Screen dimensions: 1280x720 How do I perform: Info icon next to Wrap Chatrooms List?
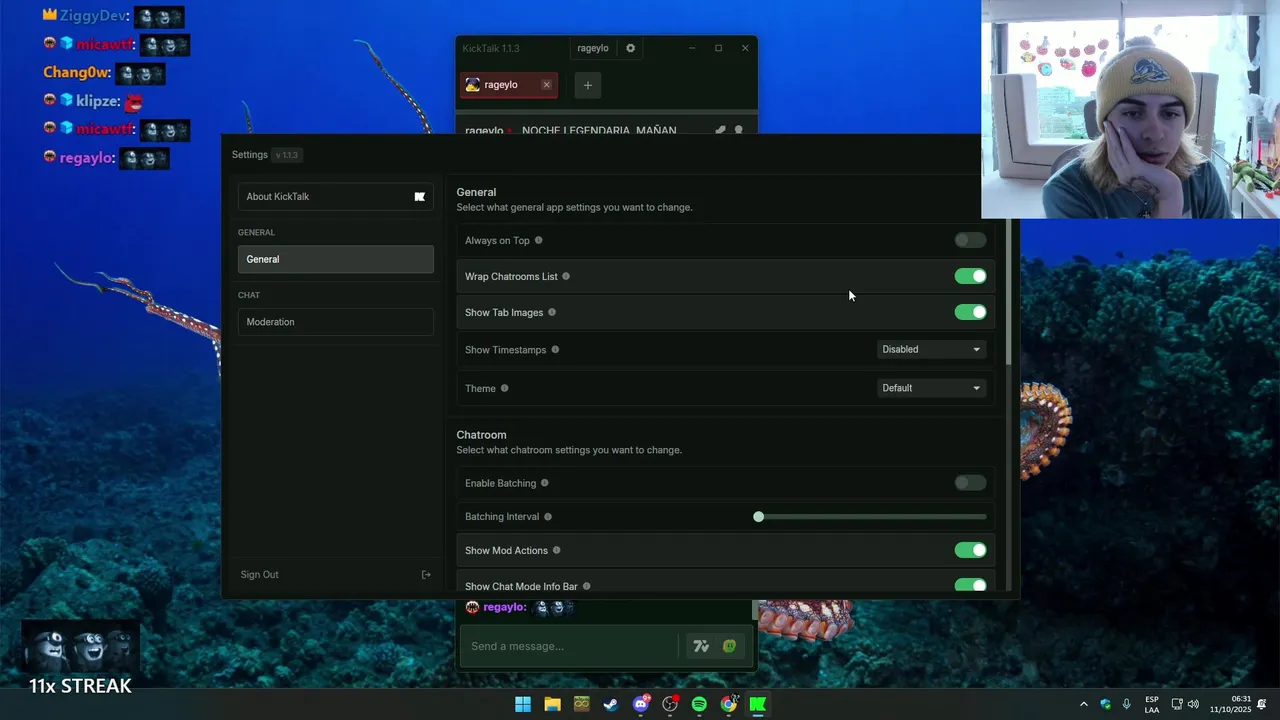click(x=566, y=276)
